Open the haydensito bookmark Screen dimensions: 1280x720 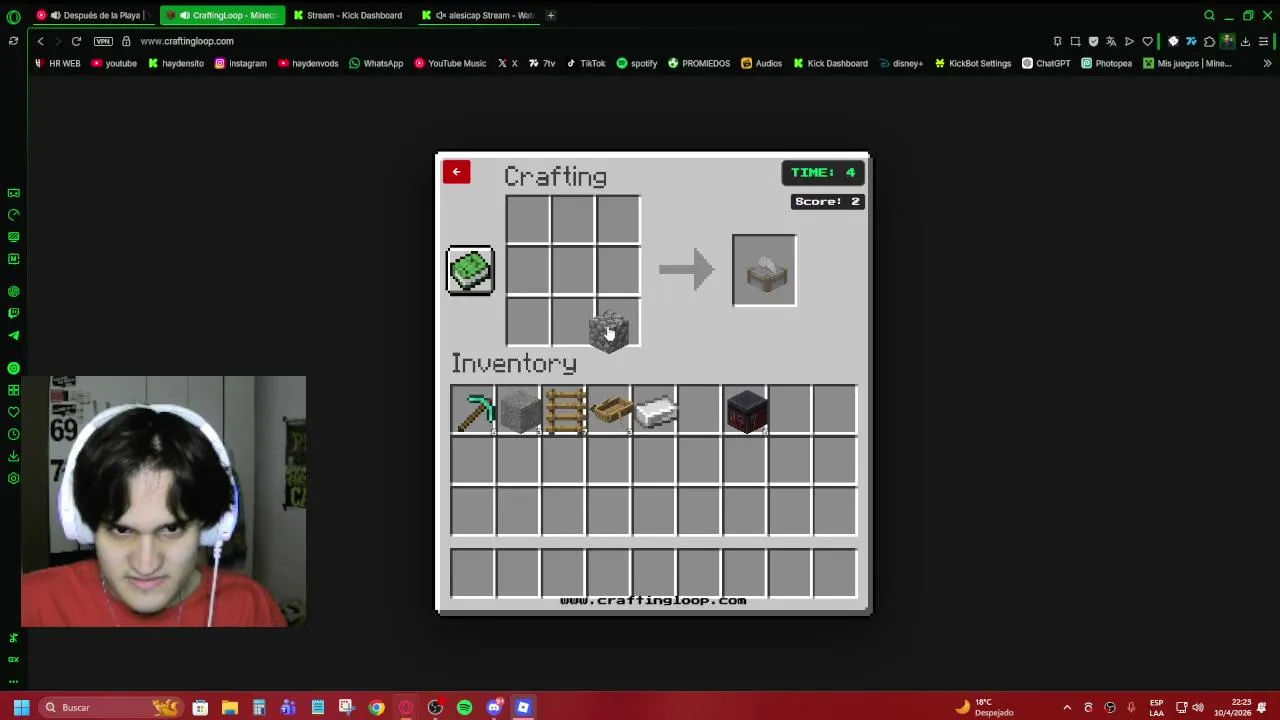(176, 63)
